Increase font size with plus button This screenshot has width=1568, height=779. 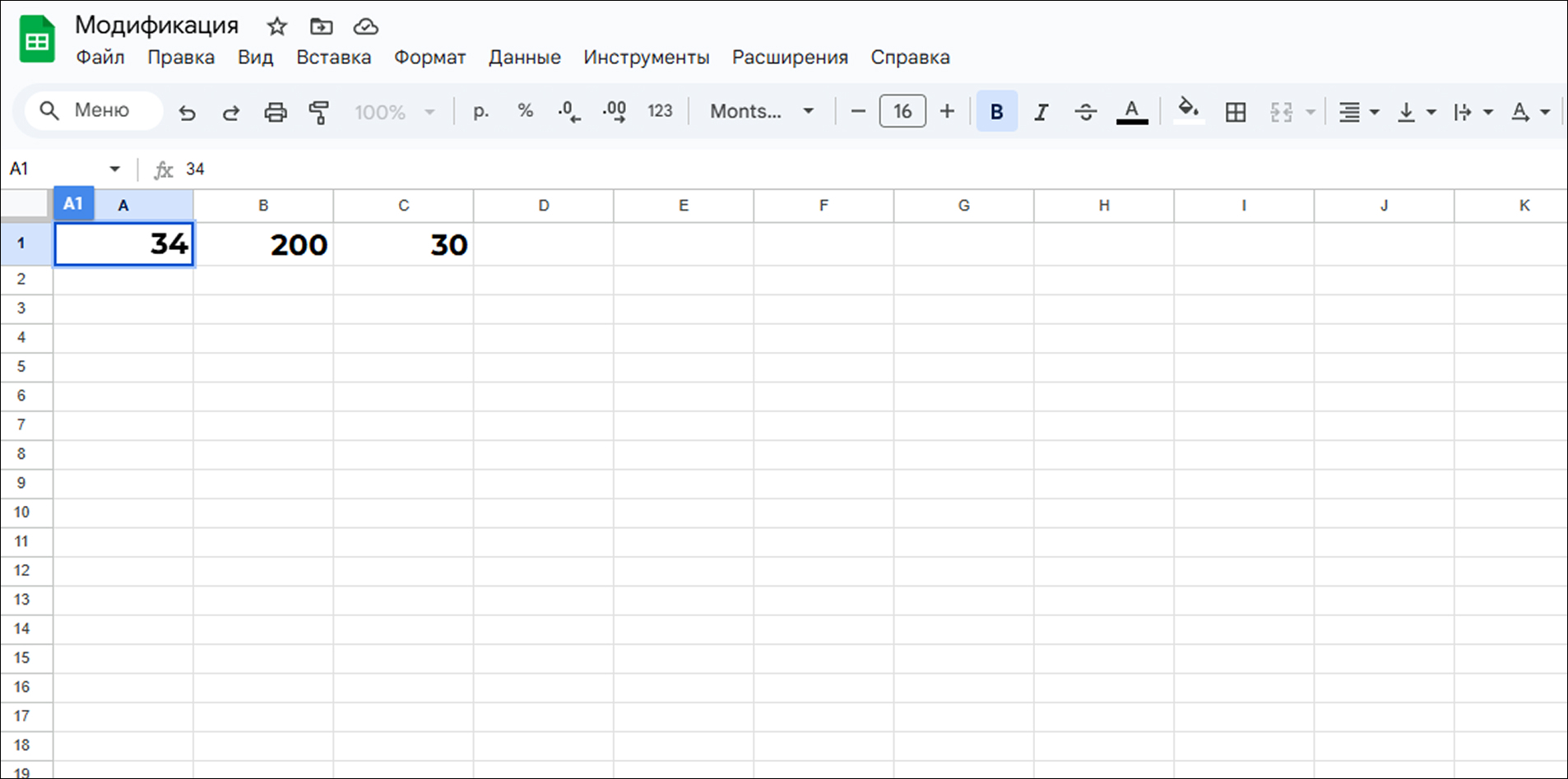[947, 111]
